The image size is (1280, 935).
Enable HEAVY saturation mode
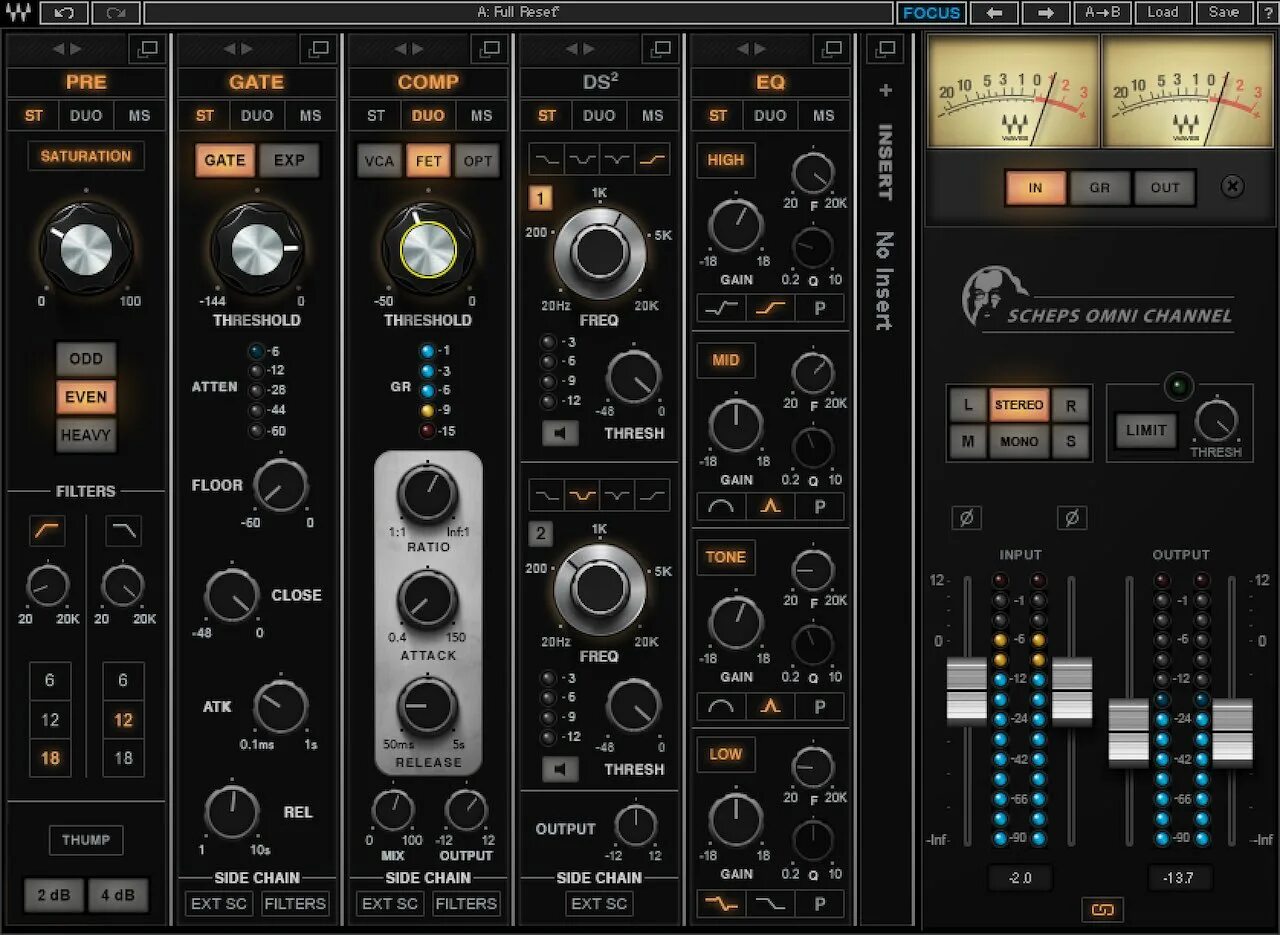click(86, 436)
